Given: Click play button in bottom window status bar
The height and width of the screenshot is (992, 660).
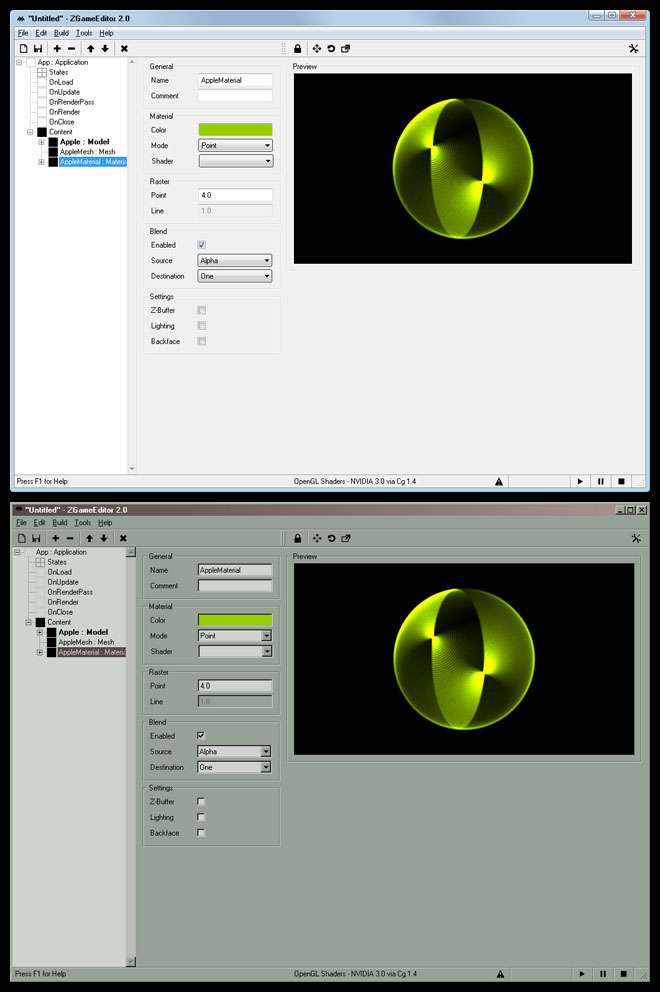Looking at the screenshot, I should pyautogui.click(x=582, y=974).
